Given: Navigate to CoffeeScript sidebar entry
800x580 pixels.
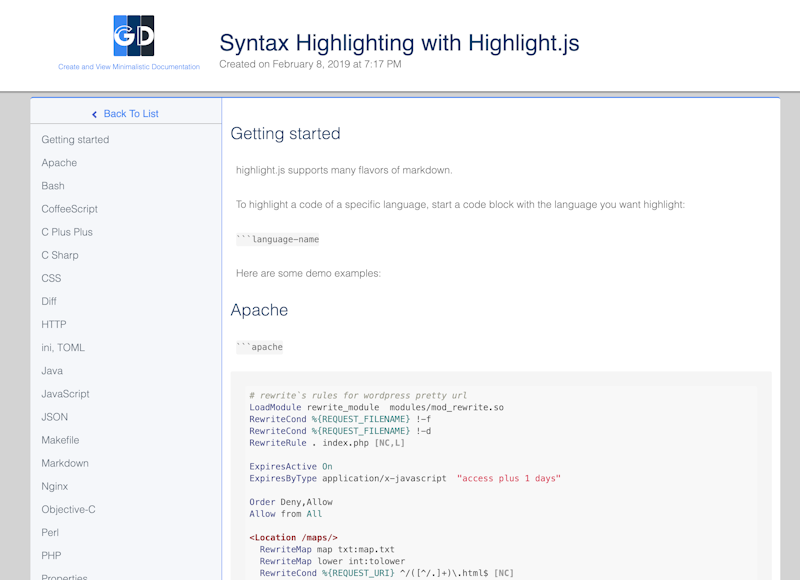Looking at the screenshot, I should point(69,209).
